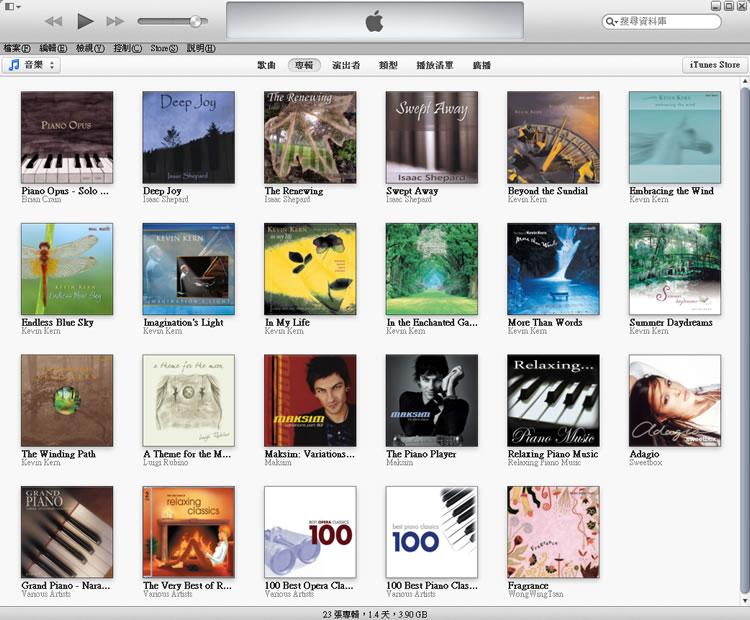This screenshot has width=750, height=620.
Task: Expand the 音樂 library selector dropdown
Action: click(x=32, y=65)
